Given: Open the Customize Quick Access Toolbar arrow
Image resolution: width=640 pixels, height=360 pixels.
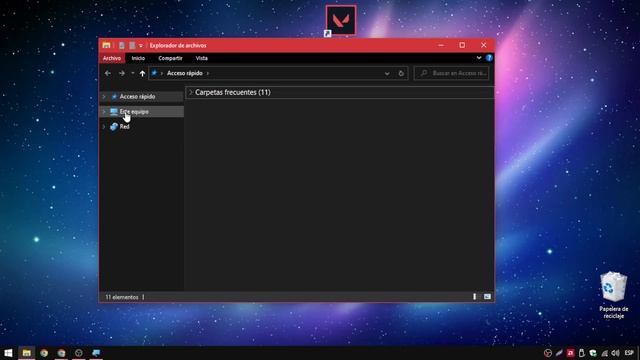Looking at the screenshot, I should click(141, 46).
